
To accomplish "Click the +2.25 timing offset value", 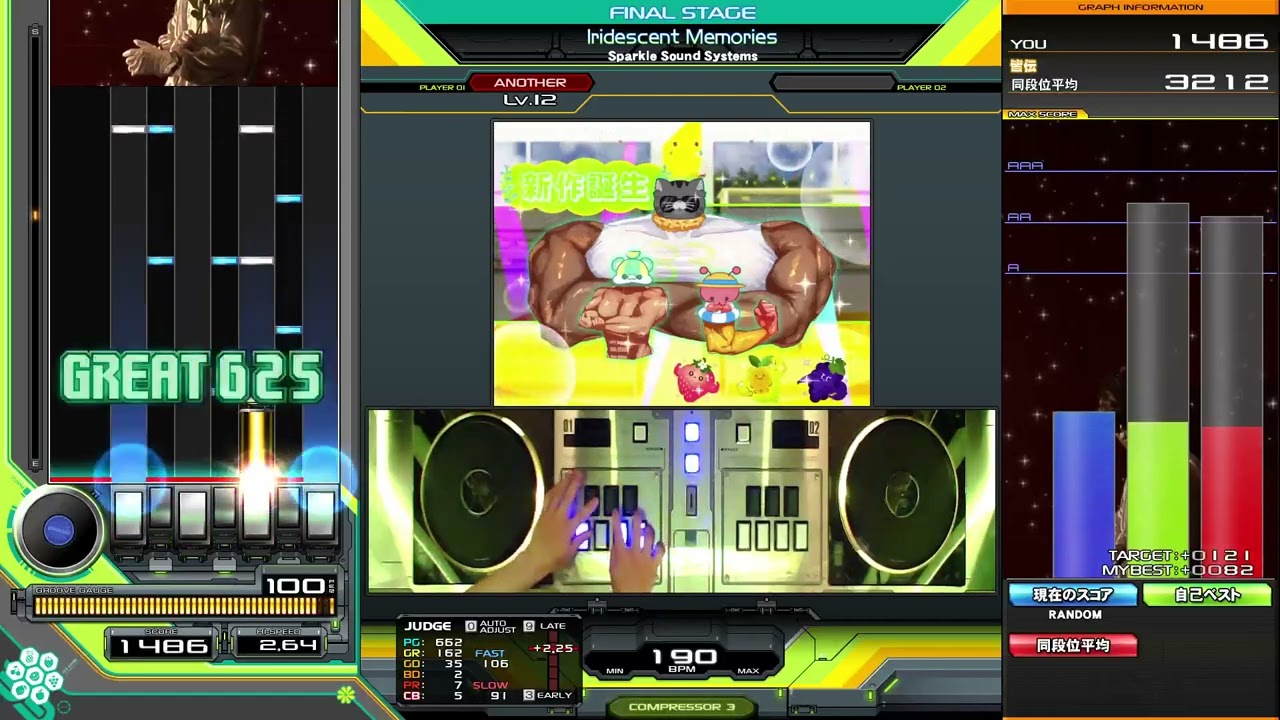I will click(x=553, y=648).
